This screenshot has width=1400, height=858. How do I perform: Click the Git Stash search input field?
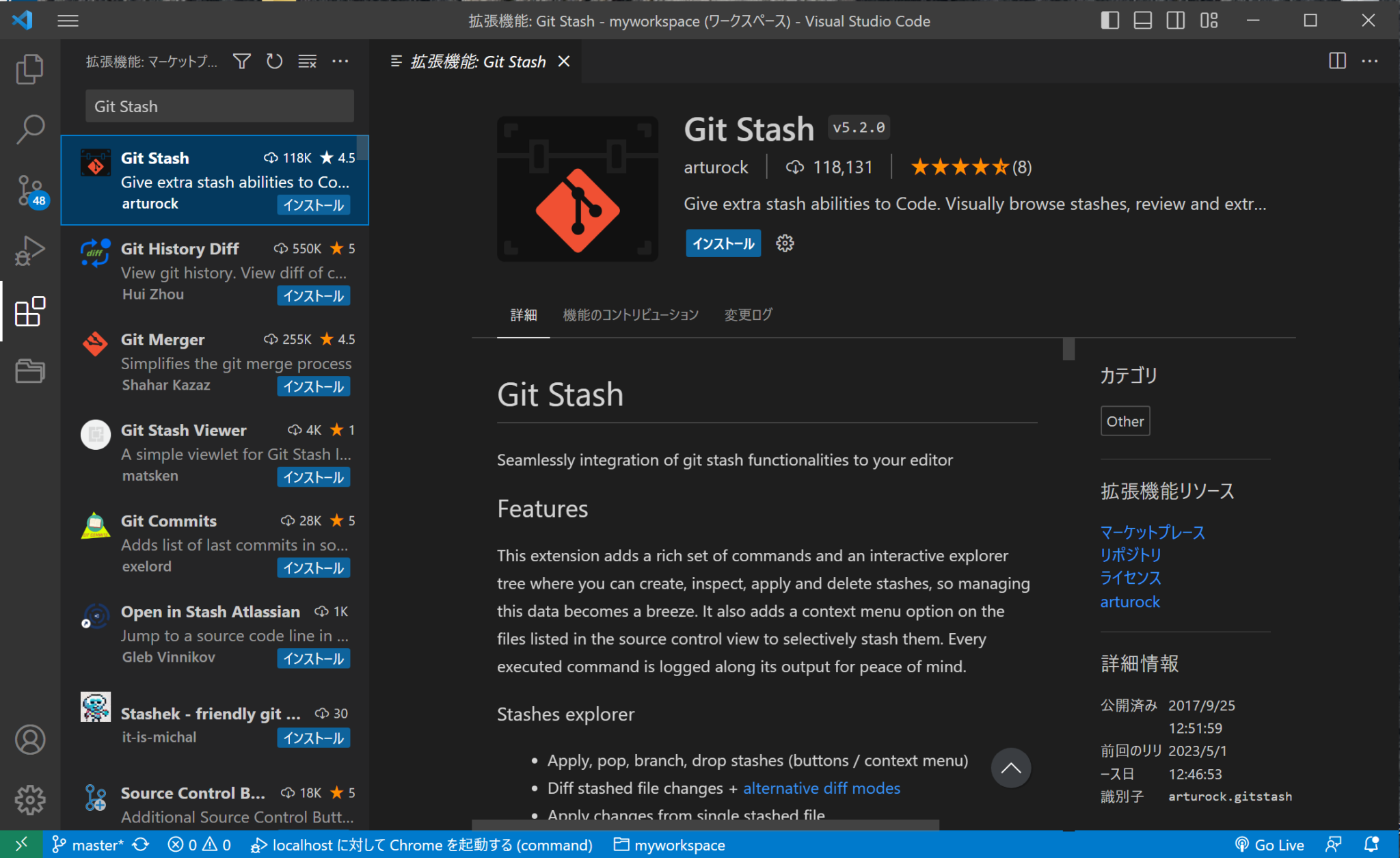tap(218, 106)
